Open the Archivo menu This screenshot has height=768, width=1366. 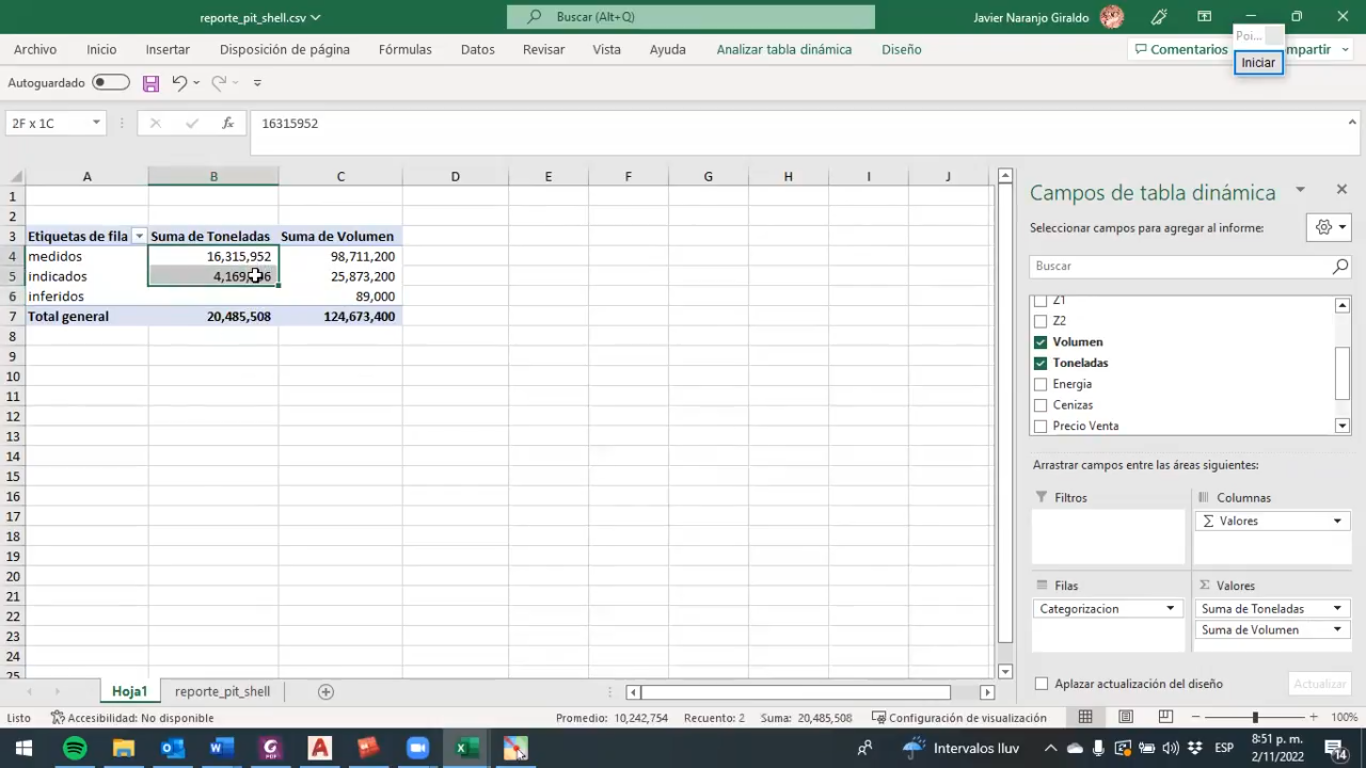(35, 49)
